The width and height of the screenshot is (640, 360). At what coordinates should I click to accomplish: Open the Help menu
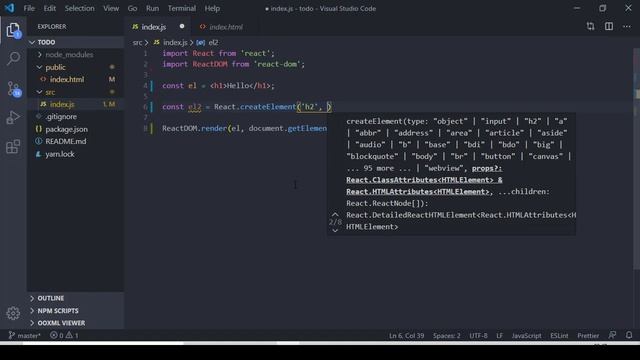click(x=212, y=8)
